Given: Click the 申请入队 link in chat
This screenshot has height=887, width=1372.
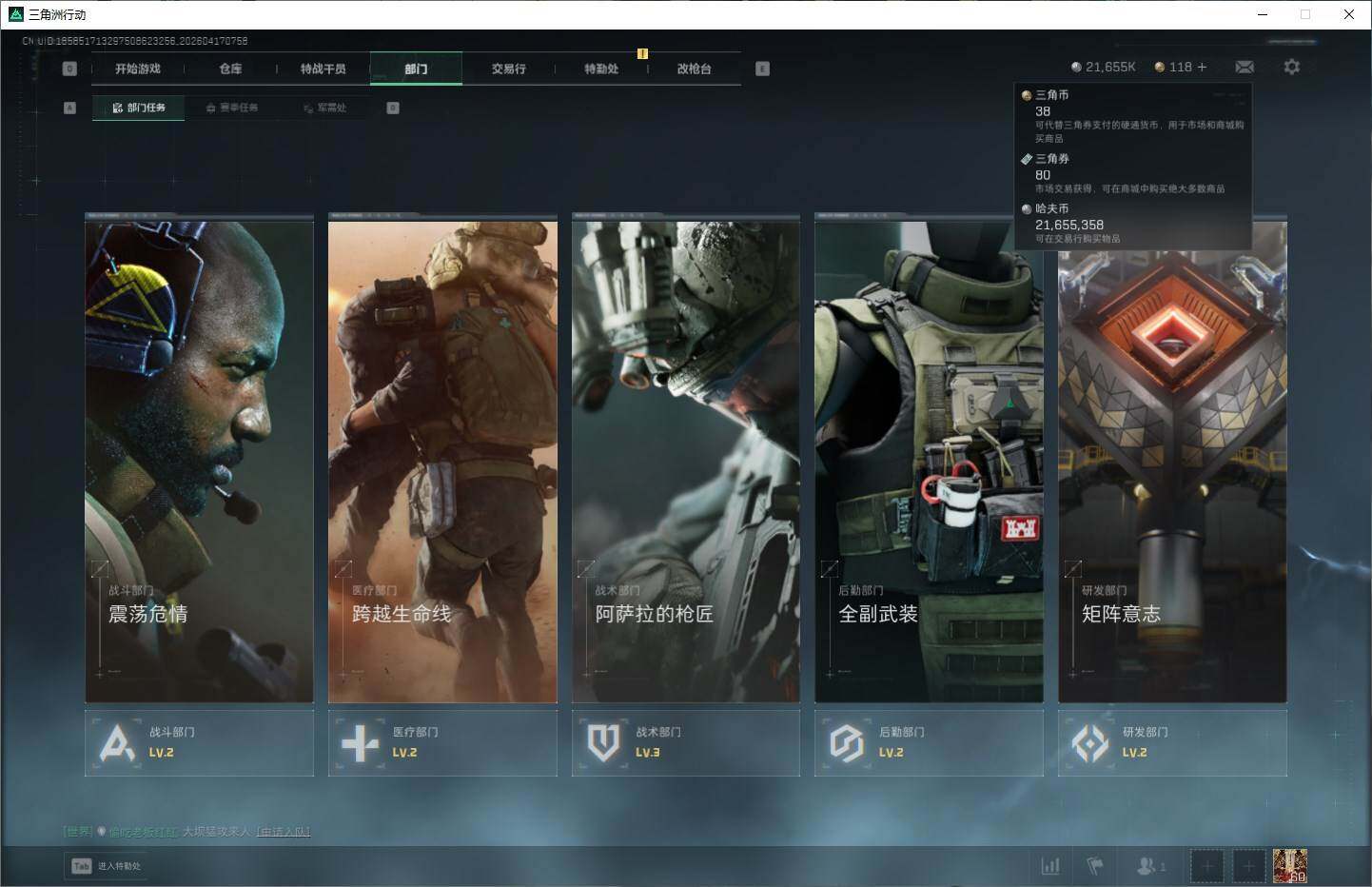Looking at the screenshot, I should pos(284,832).
